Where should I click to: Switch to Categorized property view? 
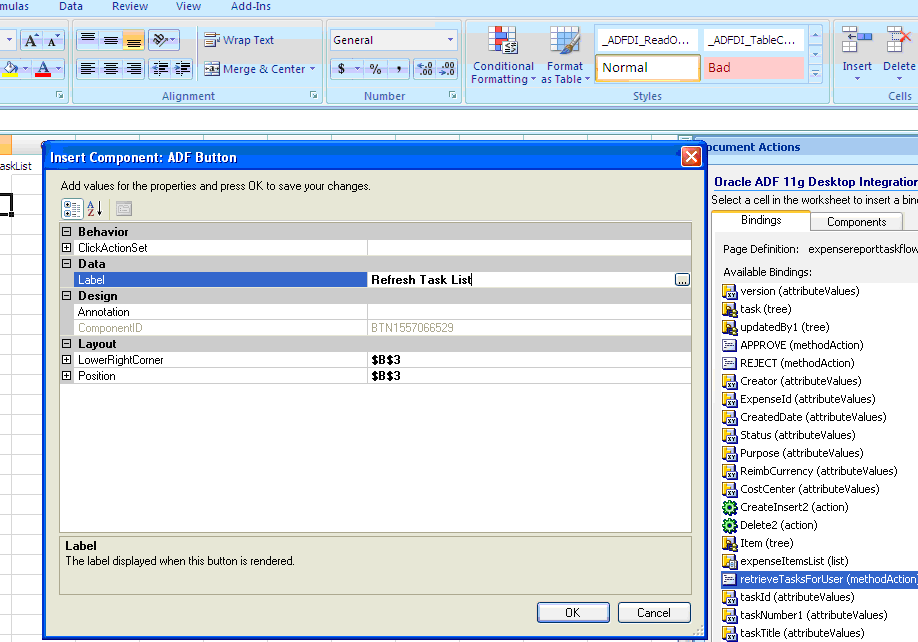pyautogui.click(x=72, y=209)
